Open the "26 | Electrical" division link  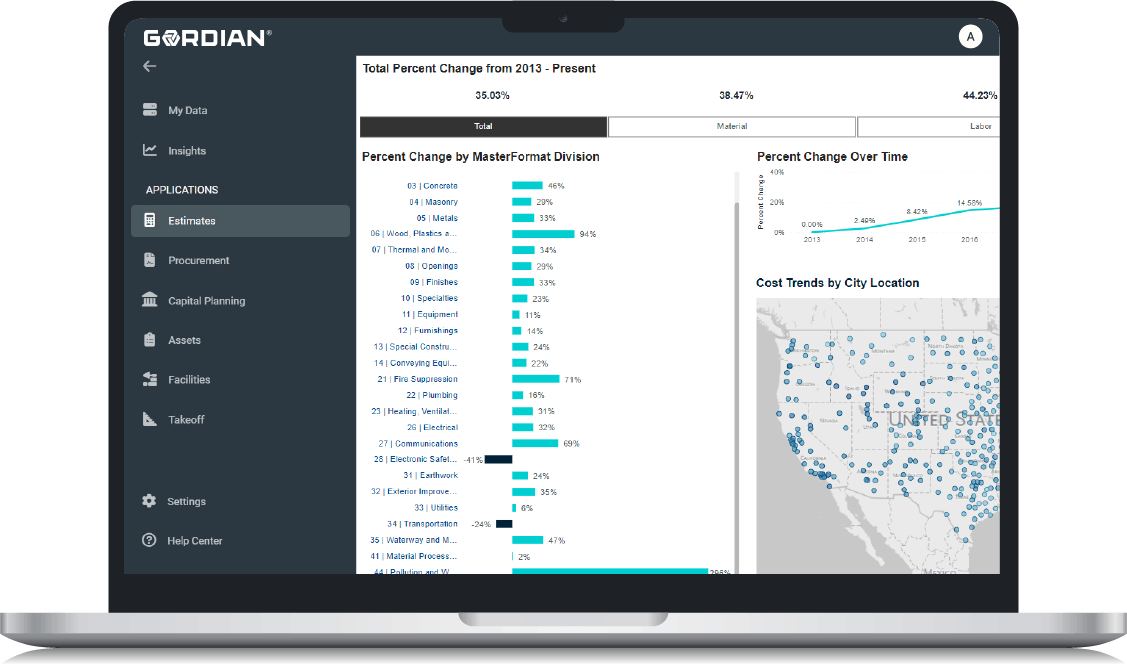[x=432, y=428]
